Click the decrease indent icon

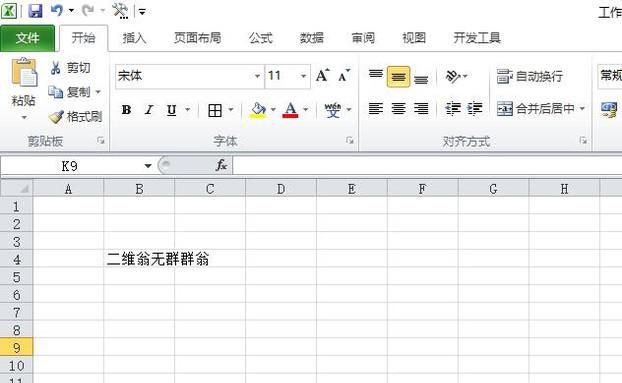coord(453,108)
